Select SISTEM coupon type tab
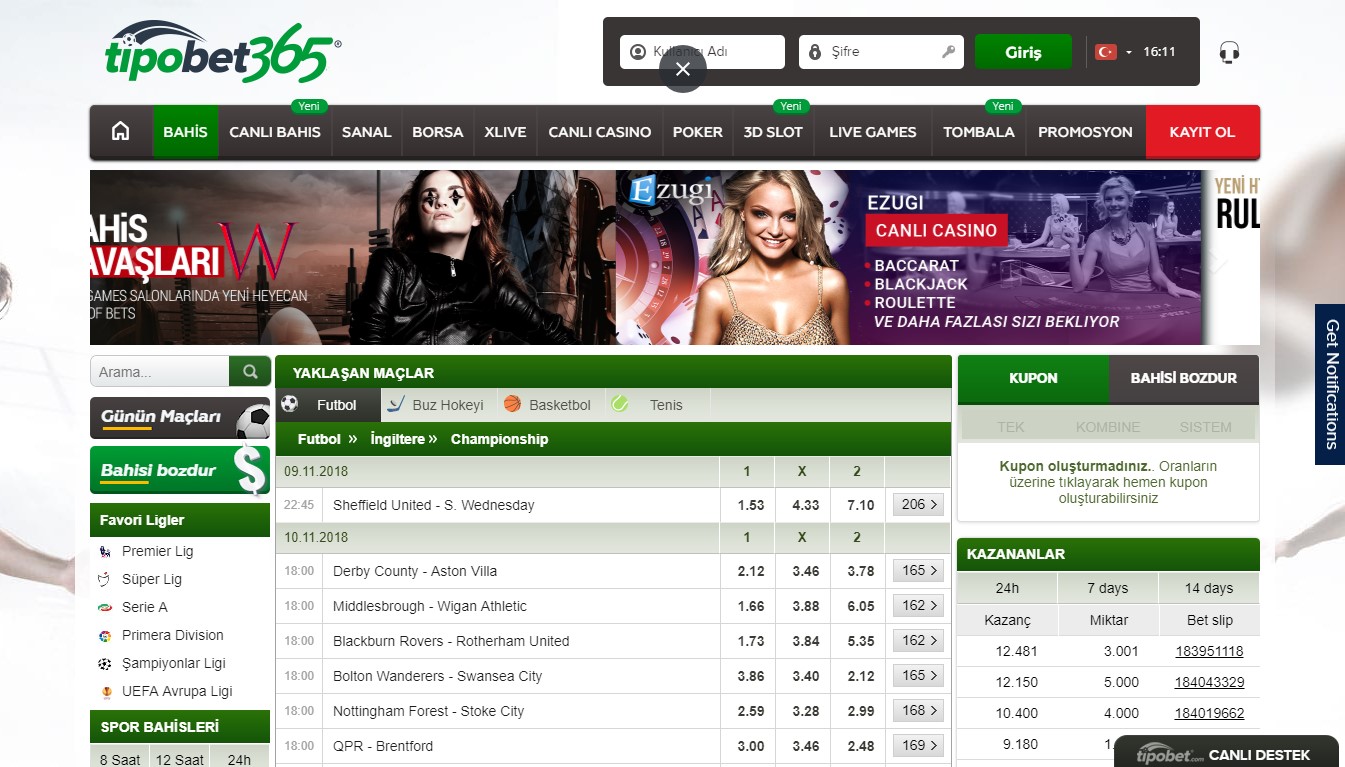 pos(1205,427)
